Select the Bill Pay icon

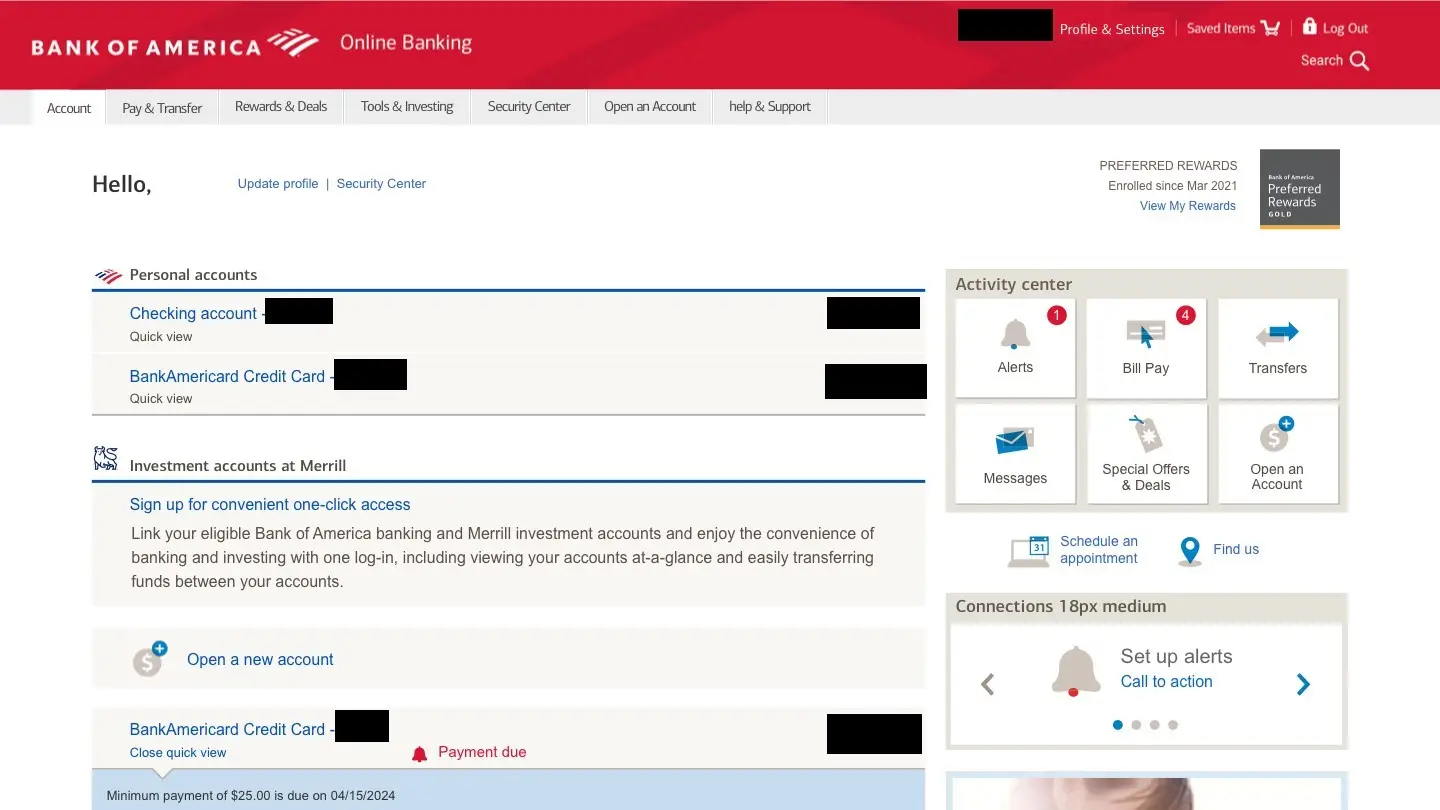(x=1146, y=330)
